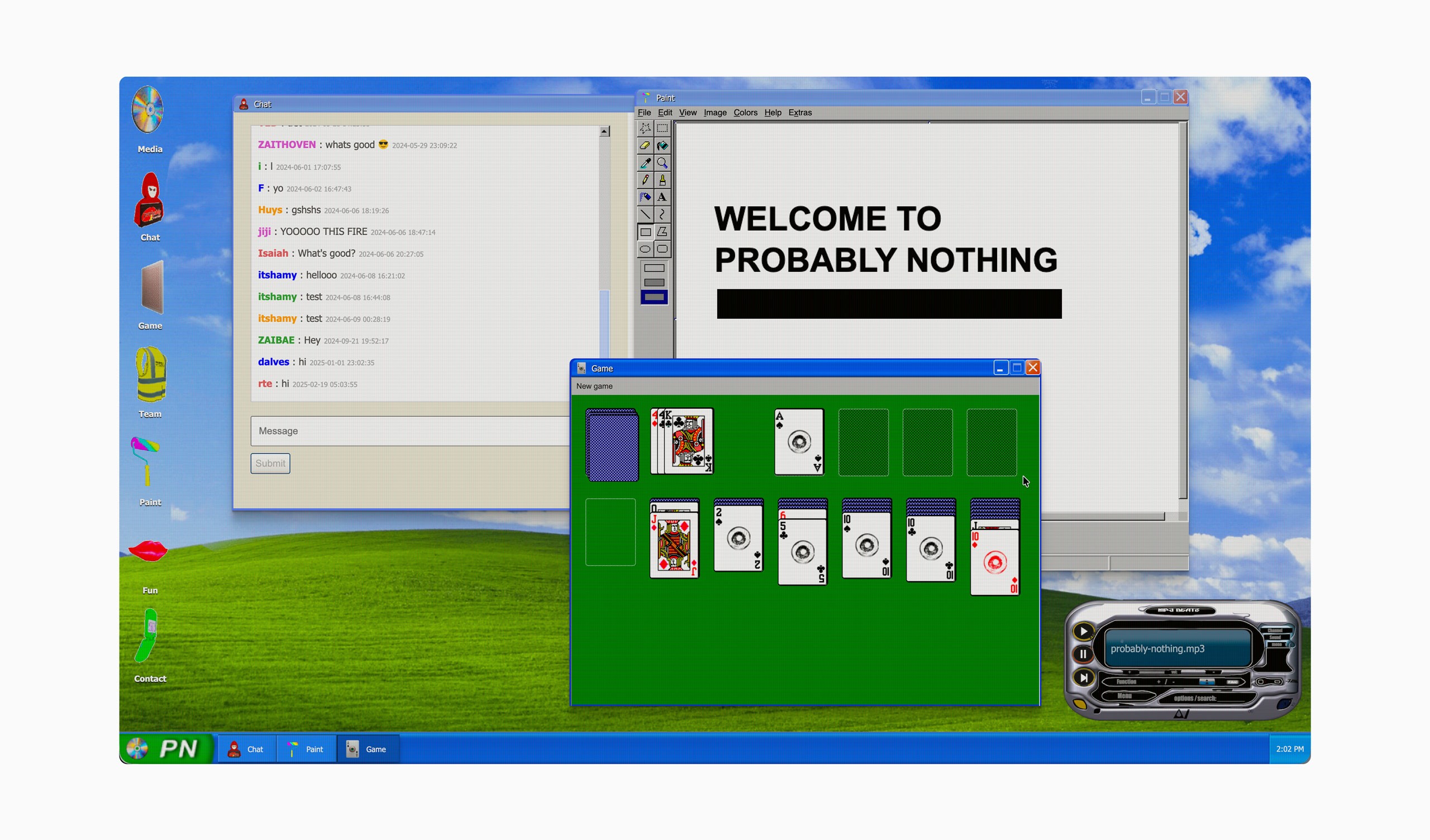Select the Eraser tool in Paint
This screenshot has width=1430, height=840.
pyautogui.click(x=645, y=146)
